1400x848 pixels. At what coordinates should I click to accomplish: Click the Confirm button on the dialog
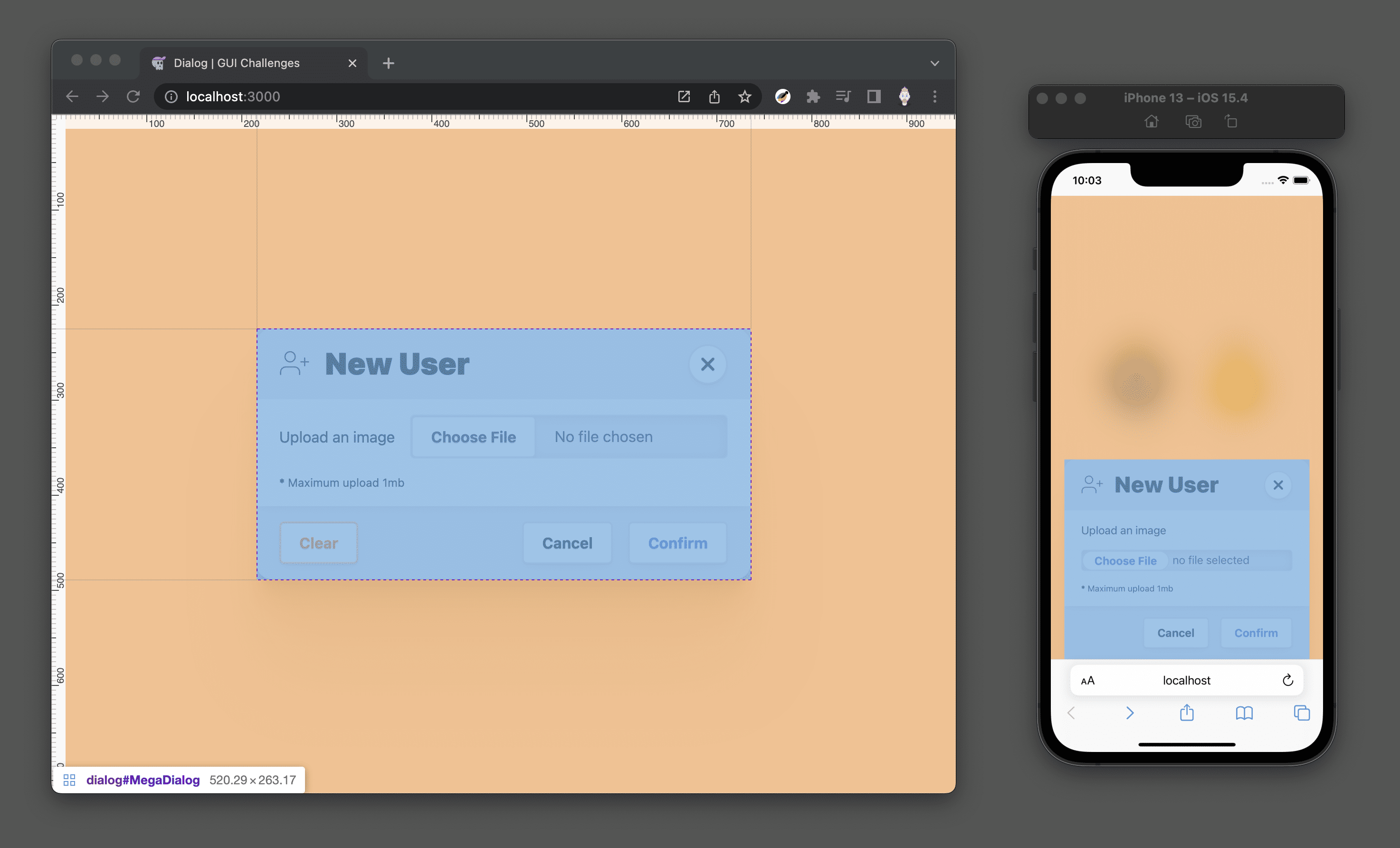(678, 542)
